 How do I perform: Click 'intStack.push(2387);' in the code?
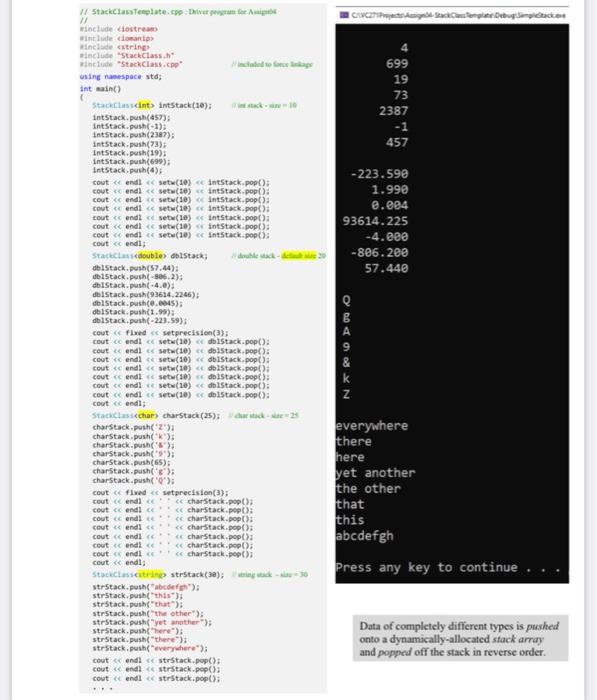134,135
